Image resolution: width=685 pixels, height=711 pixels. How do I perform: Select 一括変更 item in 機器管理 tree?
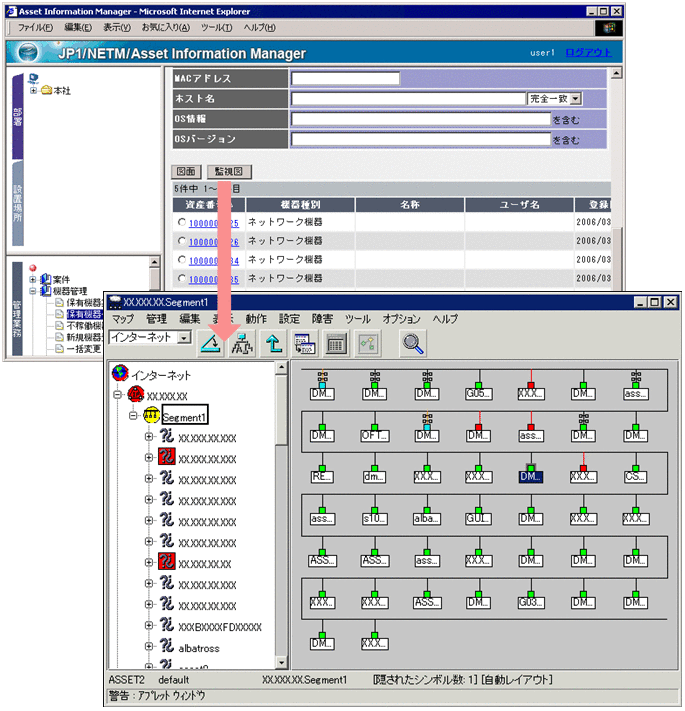83,349
